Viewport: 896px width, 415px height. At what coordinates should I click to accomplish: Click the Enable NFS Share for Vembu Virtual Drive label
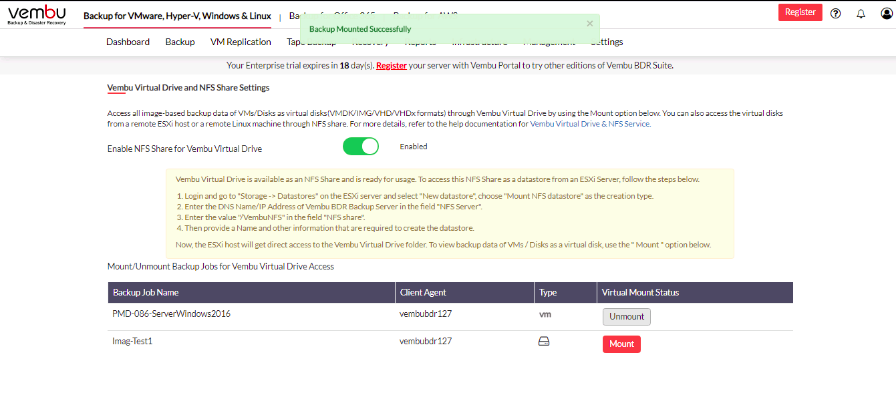[x=185, y=149]
